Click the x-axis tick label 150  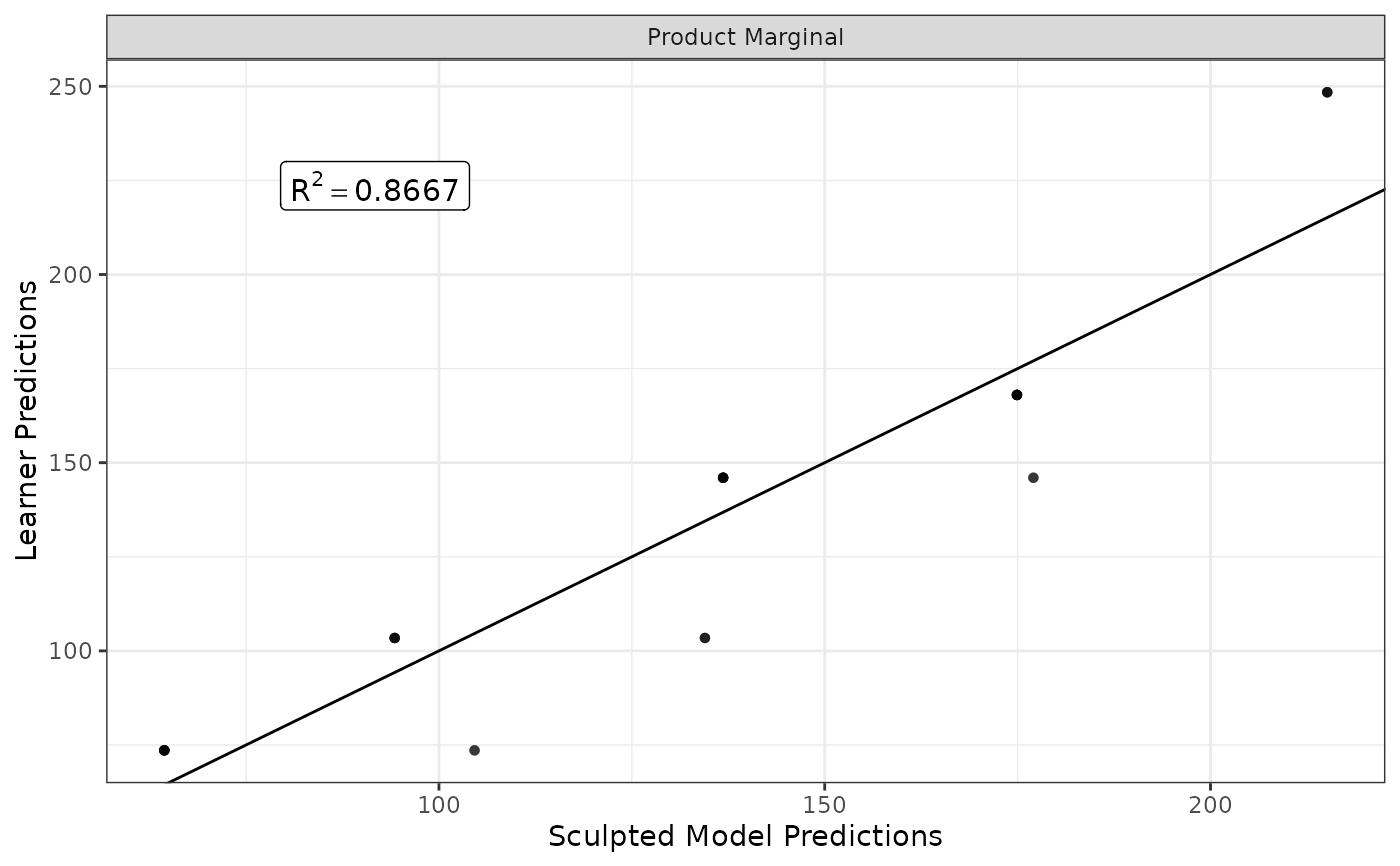point(824,803)
